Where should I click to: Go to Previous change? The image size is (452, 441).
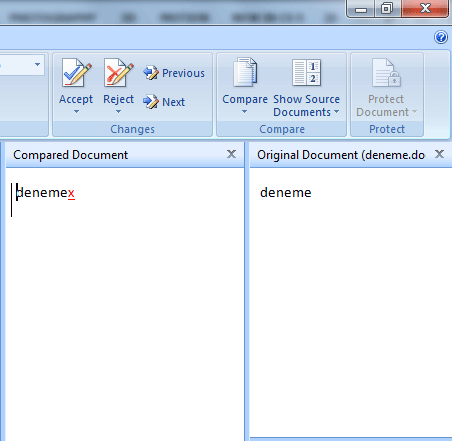174,73
